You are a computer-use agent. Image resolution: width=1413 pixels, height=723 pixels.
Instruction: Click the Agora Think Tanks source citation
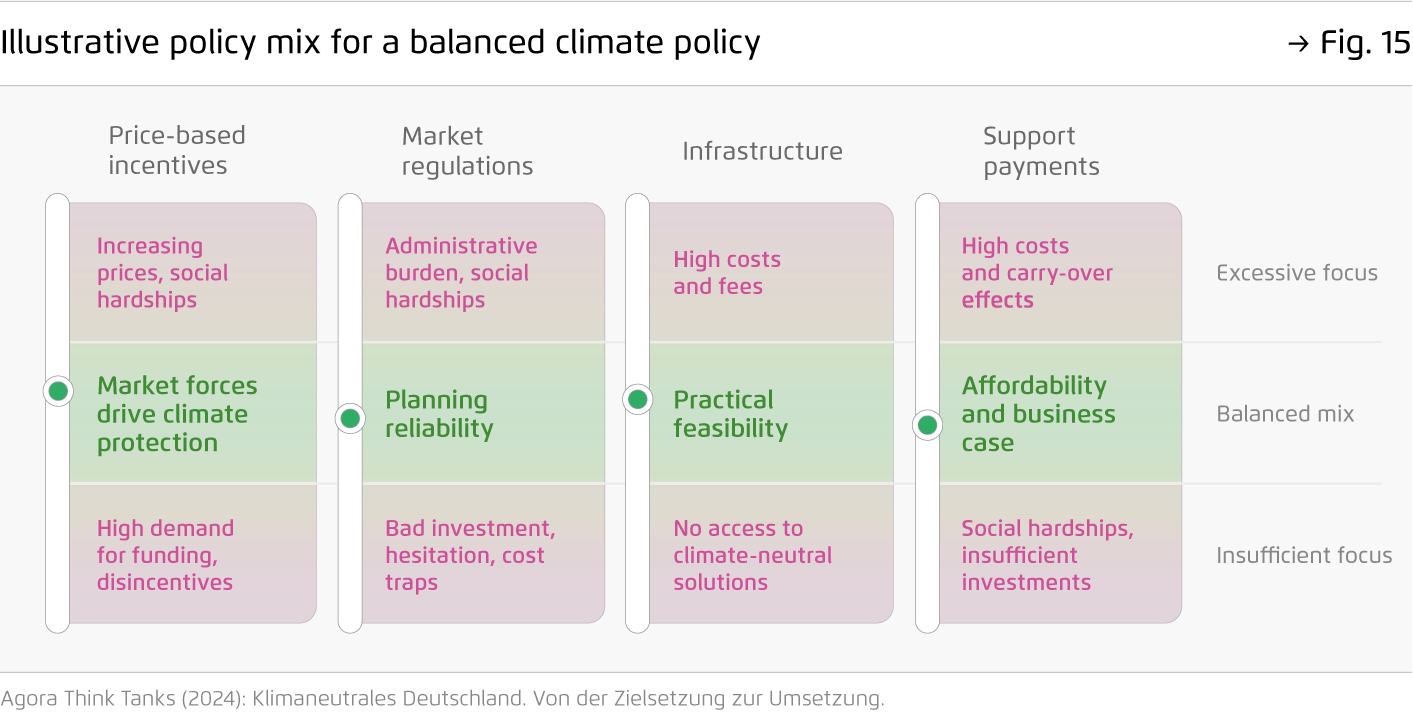point(442,698)
